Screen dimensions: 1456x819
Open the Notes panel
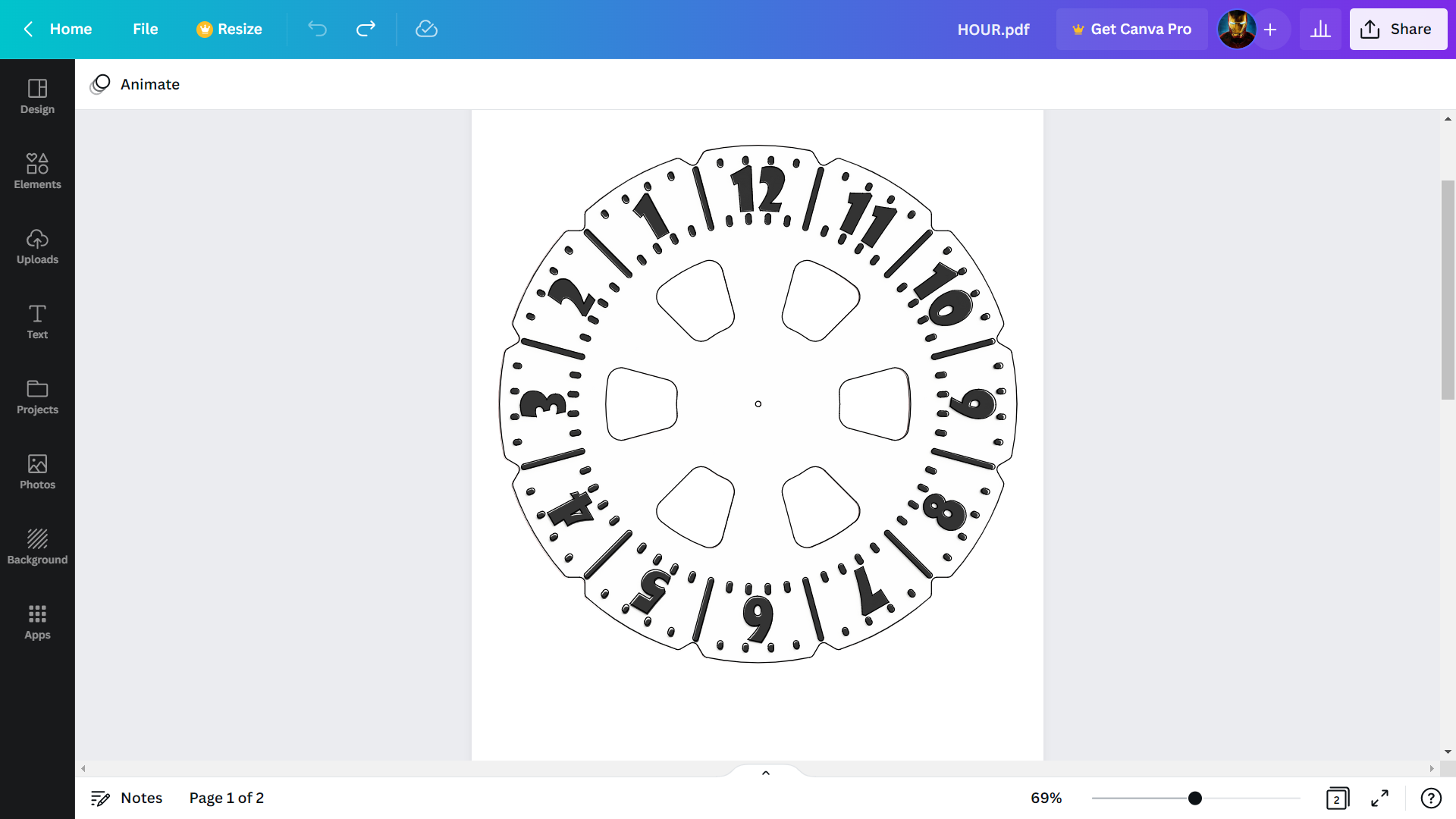coord(126,798)
